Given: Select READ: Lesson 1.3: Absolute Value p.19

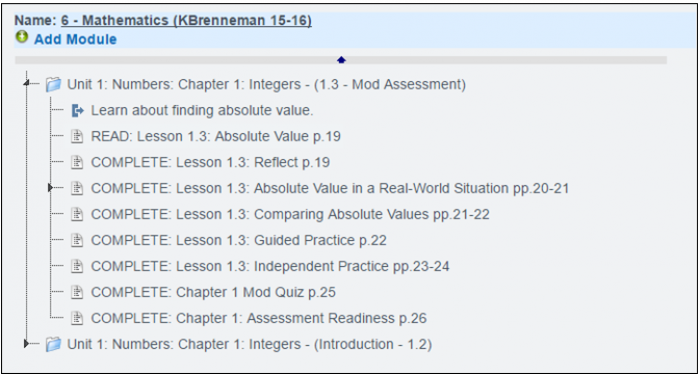Looking at the screenshot, I should 216,137.
